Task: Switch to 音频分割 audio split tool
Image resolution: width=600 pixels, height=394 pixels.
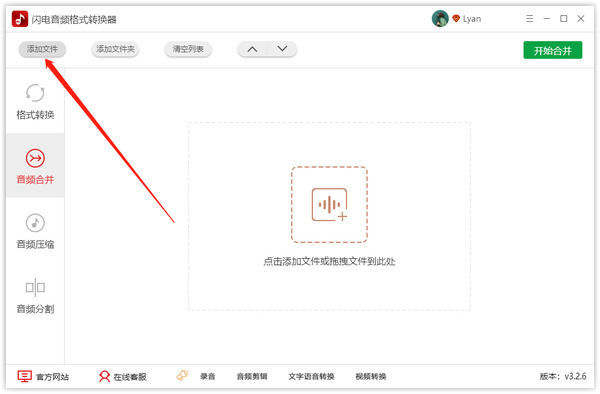Action: (35, 296)
